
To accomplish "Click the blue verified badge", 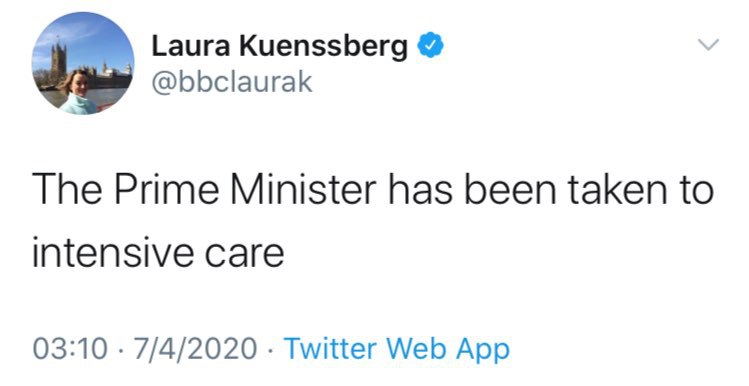I will [431, 46].
